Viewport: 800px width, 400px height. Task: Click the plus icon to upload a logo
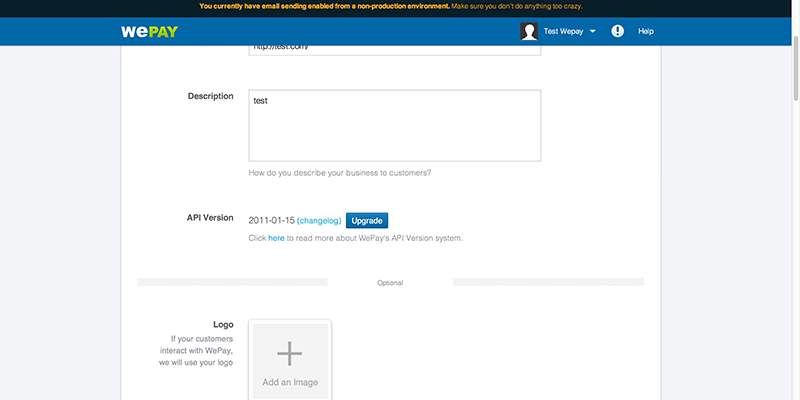290,352
